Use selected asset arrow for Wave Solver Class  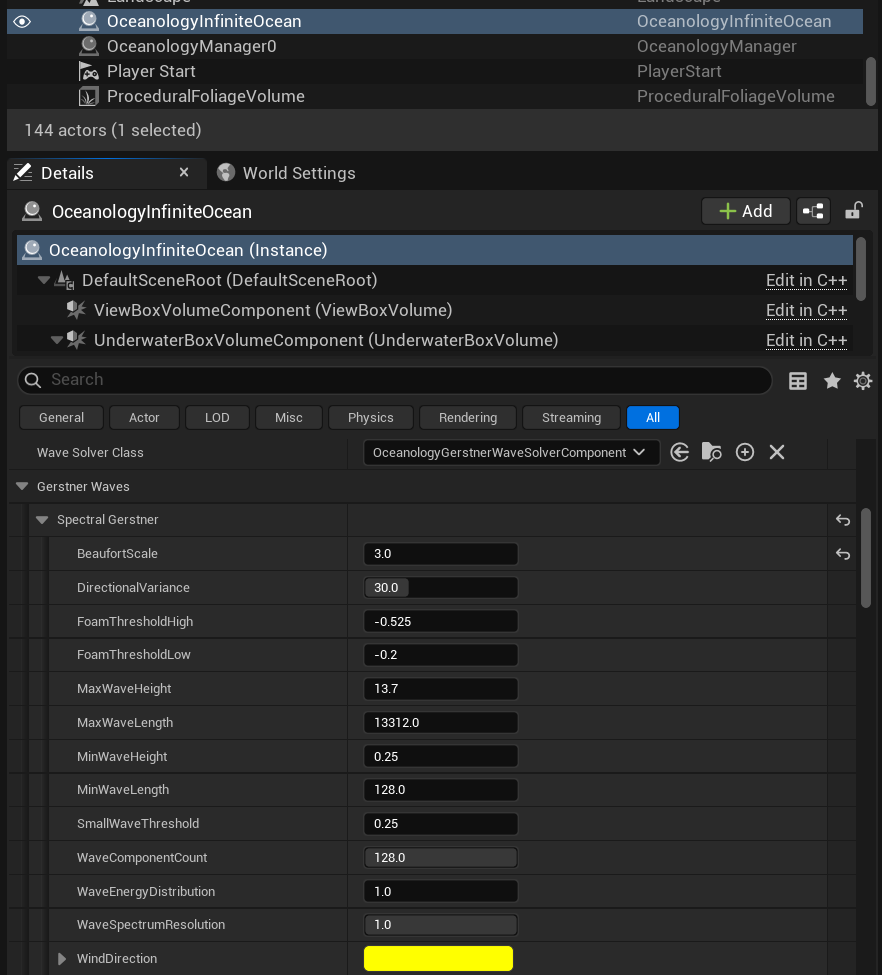coord(679,452)
